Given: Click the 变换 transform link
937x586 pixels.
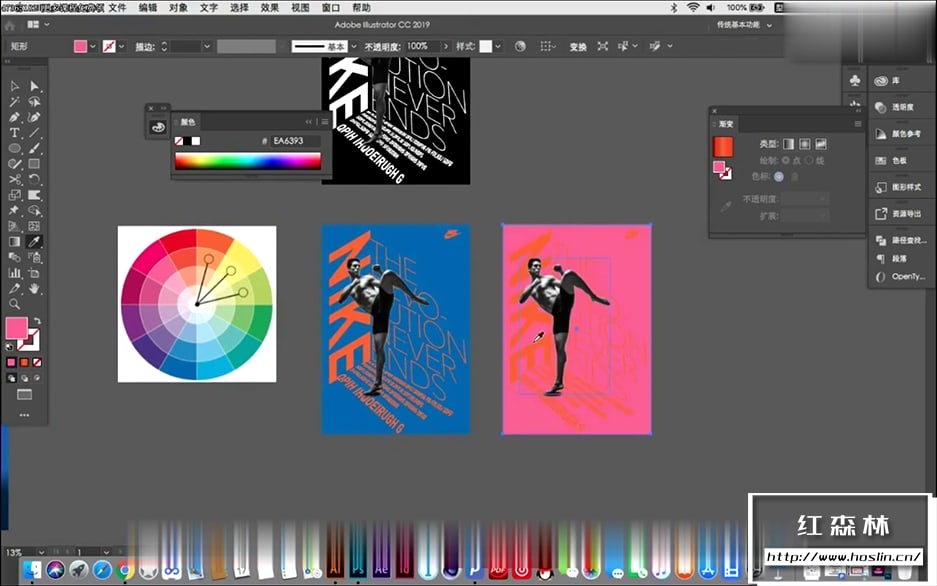Looking at the screenshot, I should click(578, 47).
